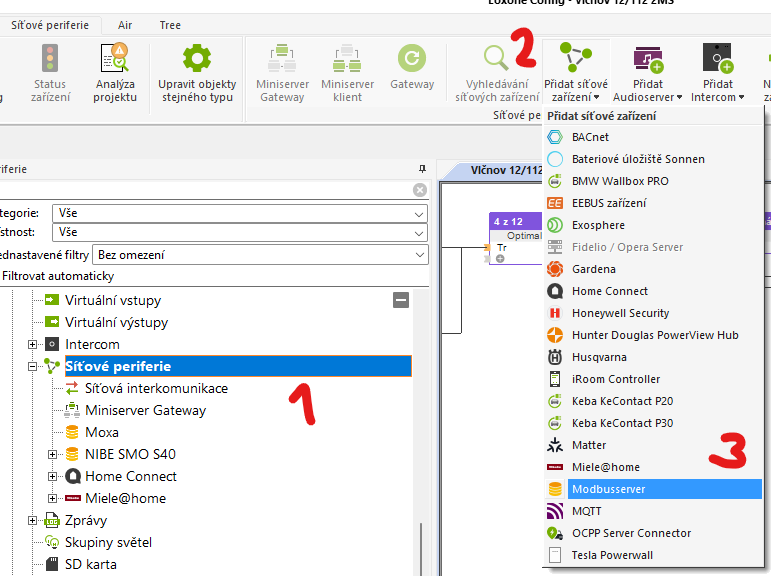Choose BMW Wallbox PRO entry
This screenshot has width=771, height=576.
click(653, 181)
